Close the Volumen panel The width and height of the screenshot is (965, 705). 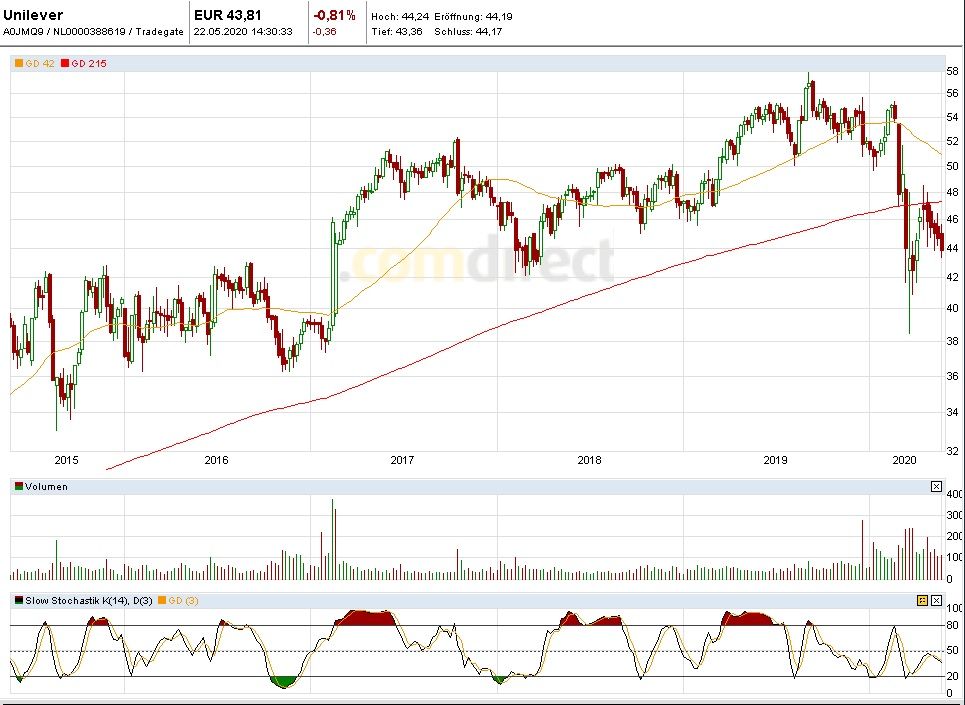[936, 487]
